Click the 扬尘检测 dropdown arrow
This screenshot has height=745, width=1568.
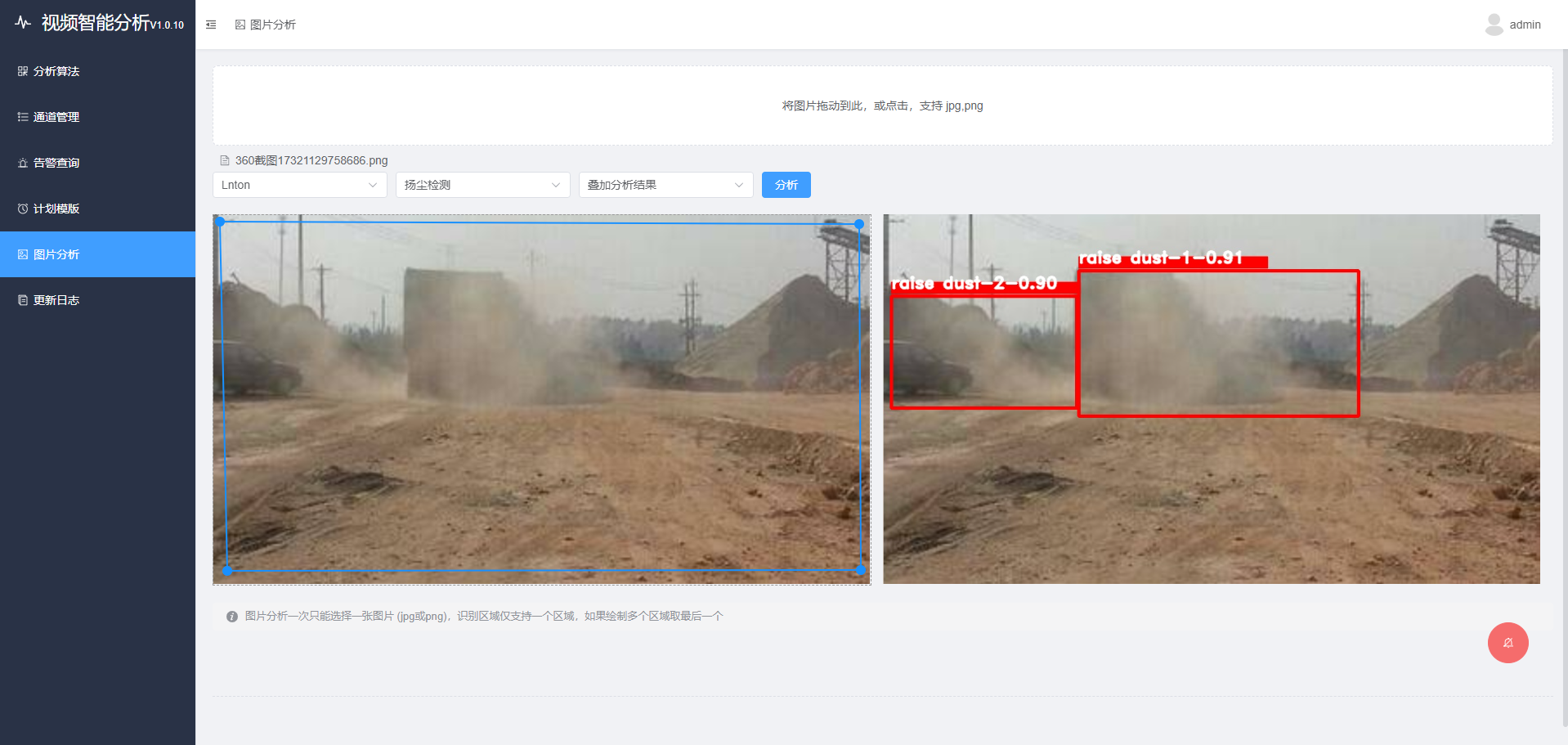(556, 185)
